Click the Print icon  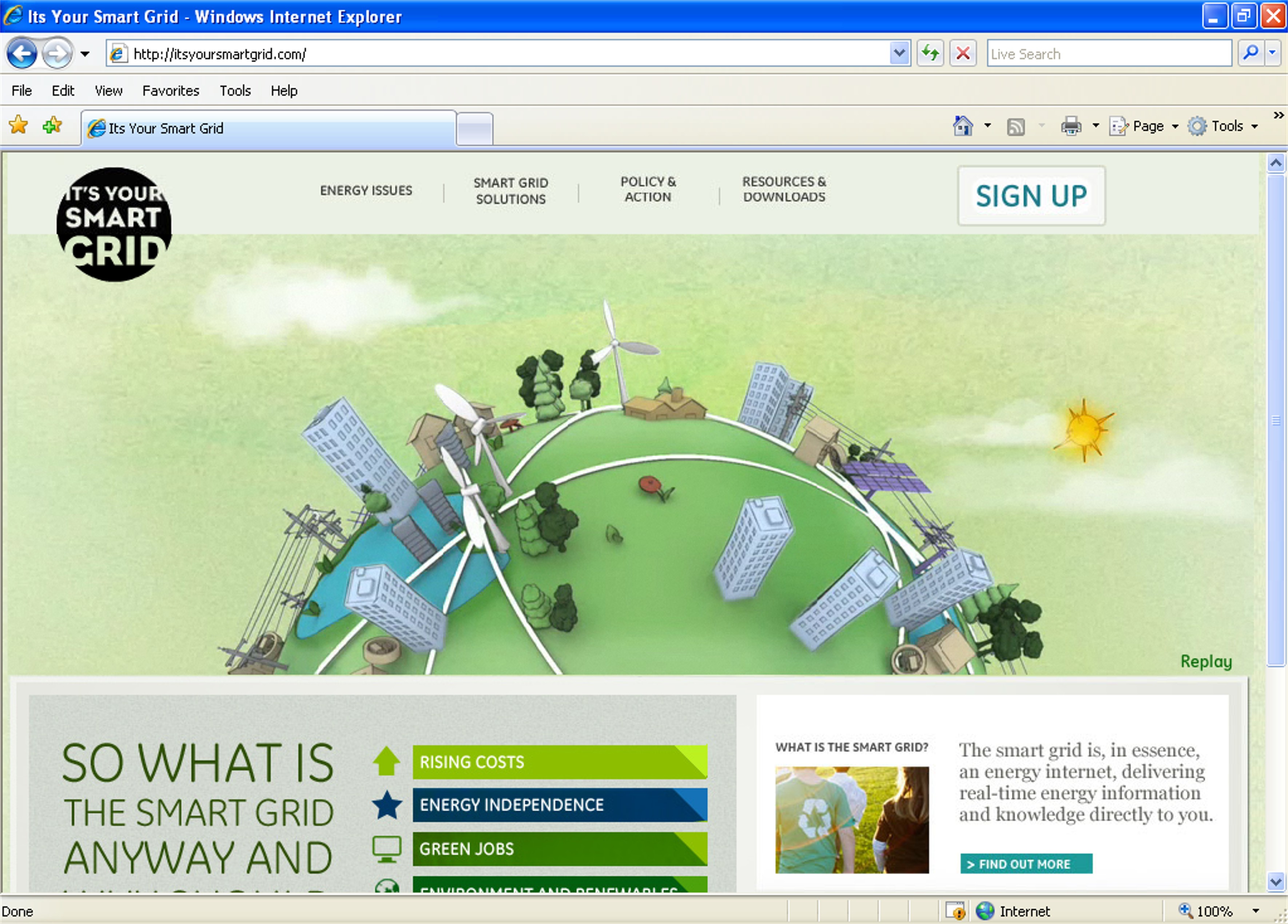(x=1071, y=126)
